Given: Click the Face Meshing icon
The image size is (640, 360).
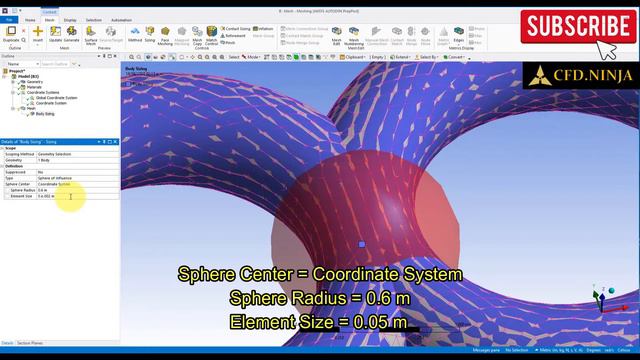Looking at the screenshot, I should pyautogui.click(x=165, y=31).
